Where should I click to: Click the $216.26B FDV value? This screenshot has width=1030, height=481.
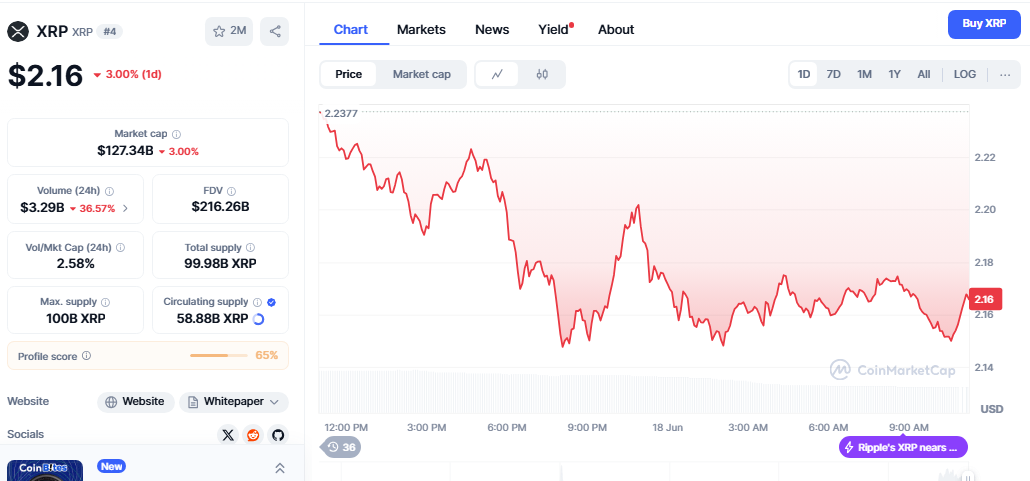(220, 207)
